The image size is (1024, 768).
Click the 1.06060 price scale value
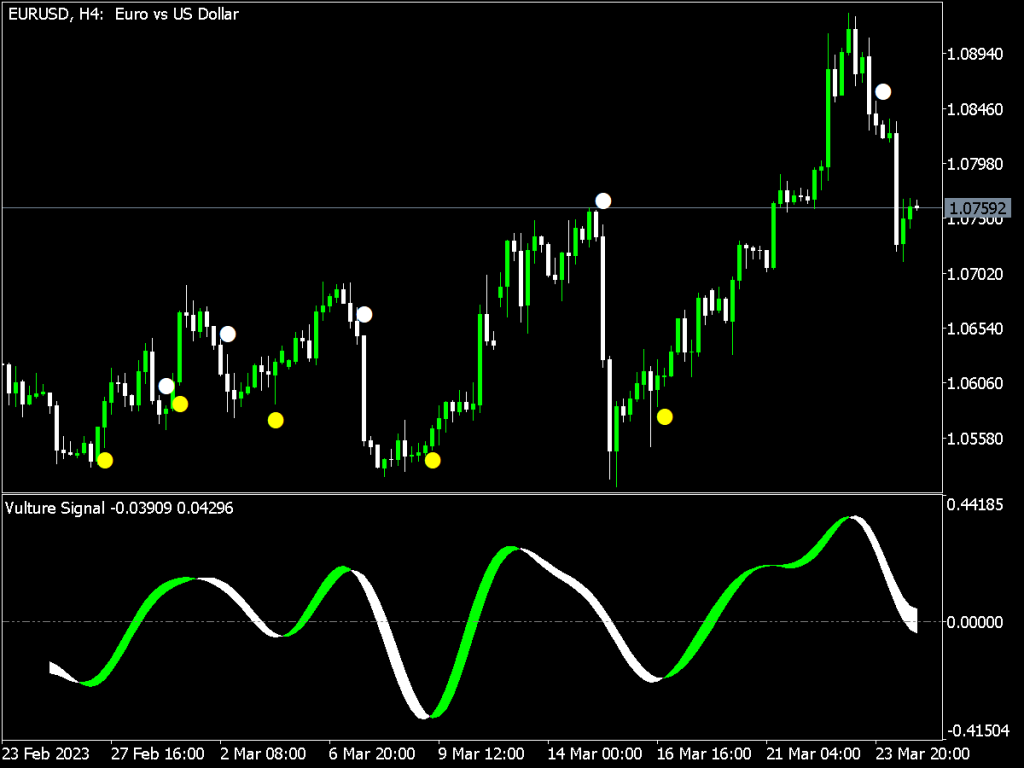pos(975,383)
